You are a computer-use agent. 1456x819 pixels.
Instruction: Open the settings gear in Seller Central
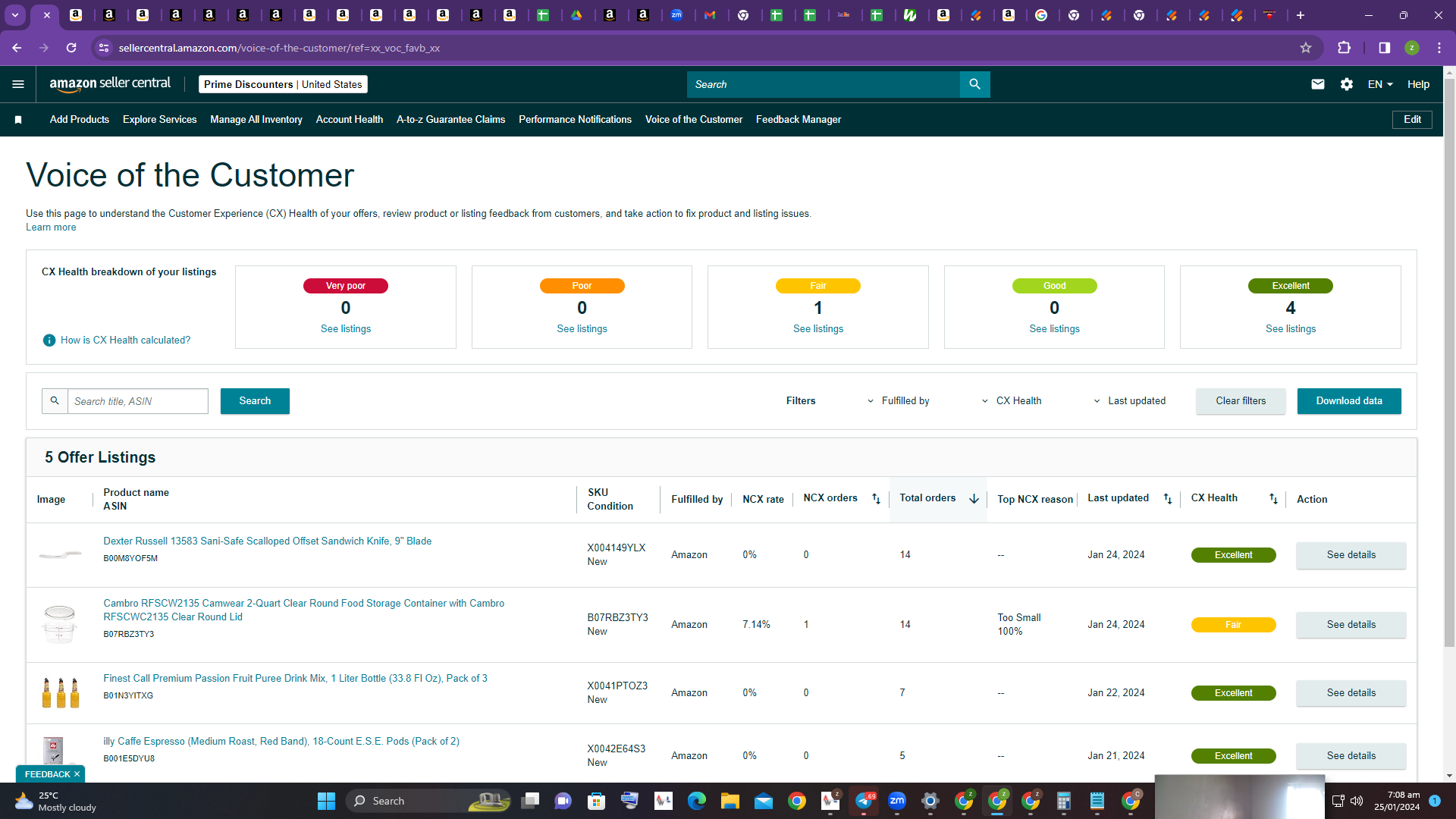(x=1347, y=84)
